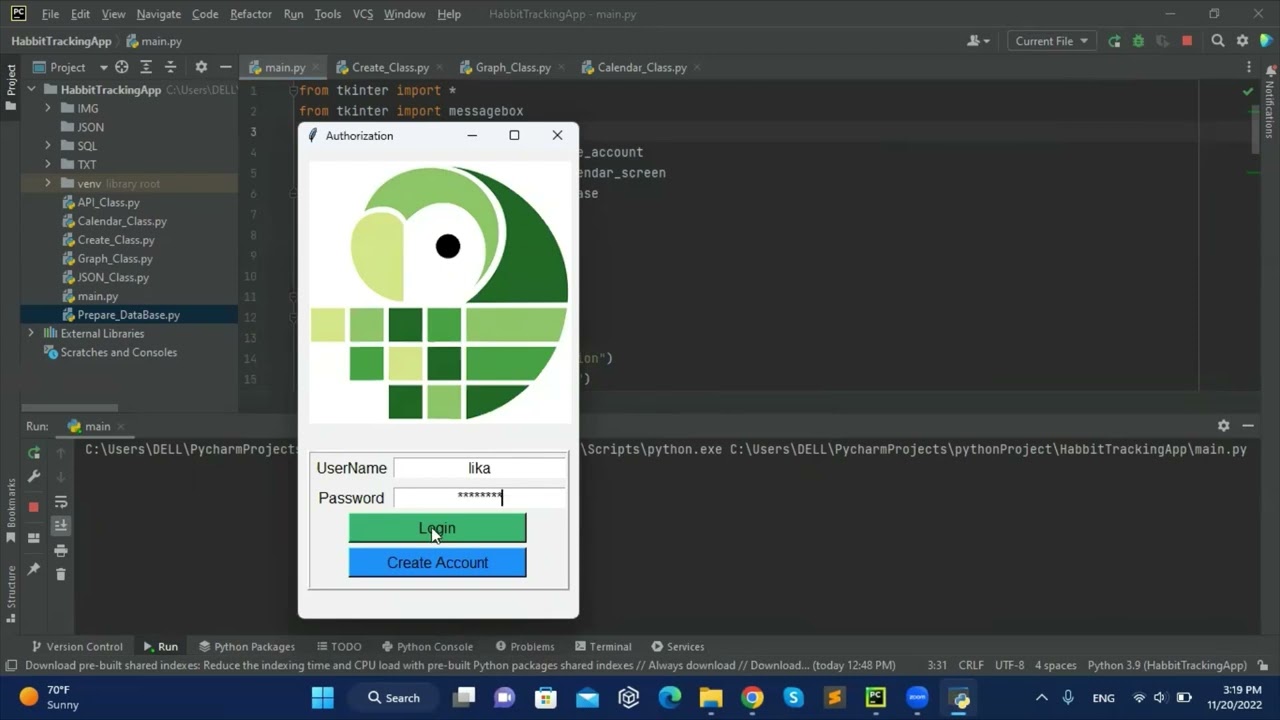Switch to Calendar_Class.py editor tab
Image resolution: width=1280 pixels, height=720 pixels.
640,67
